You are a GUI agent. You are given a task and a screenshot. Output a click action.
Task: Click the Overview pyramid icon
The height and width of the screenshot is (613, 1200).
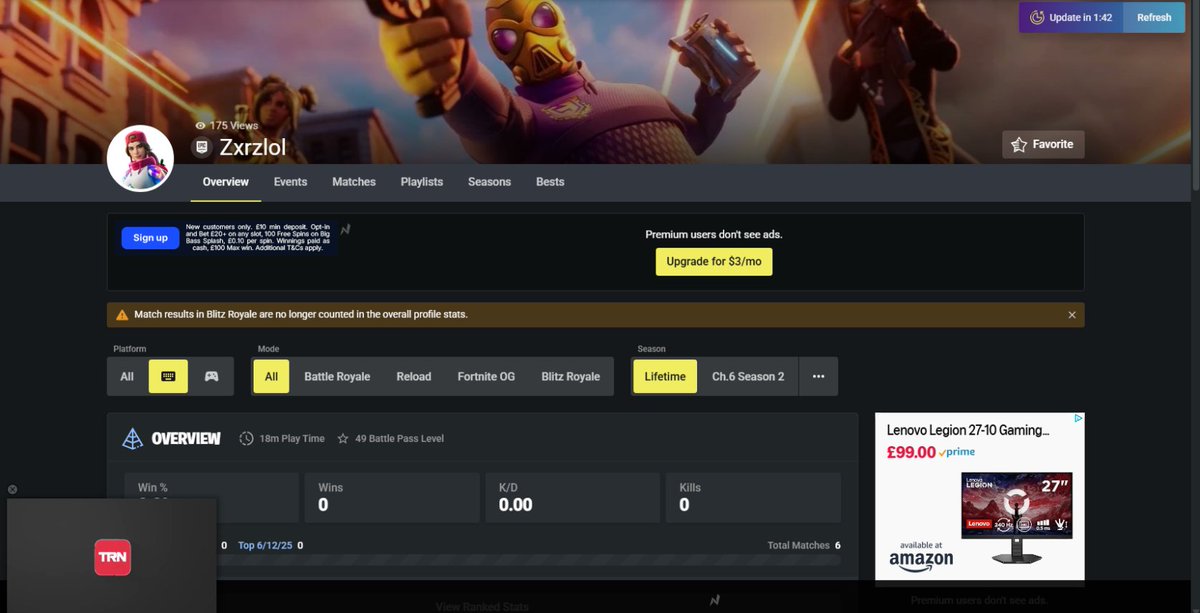(133, 439)
